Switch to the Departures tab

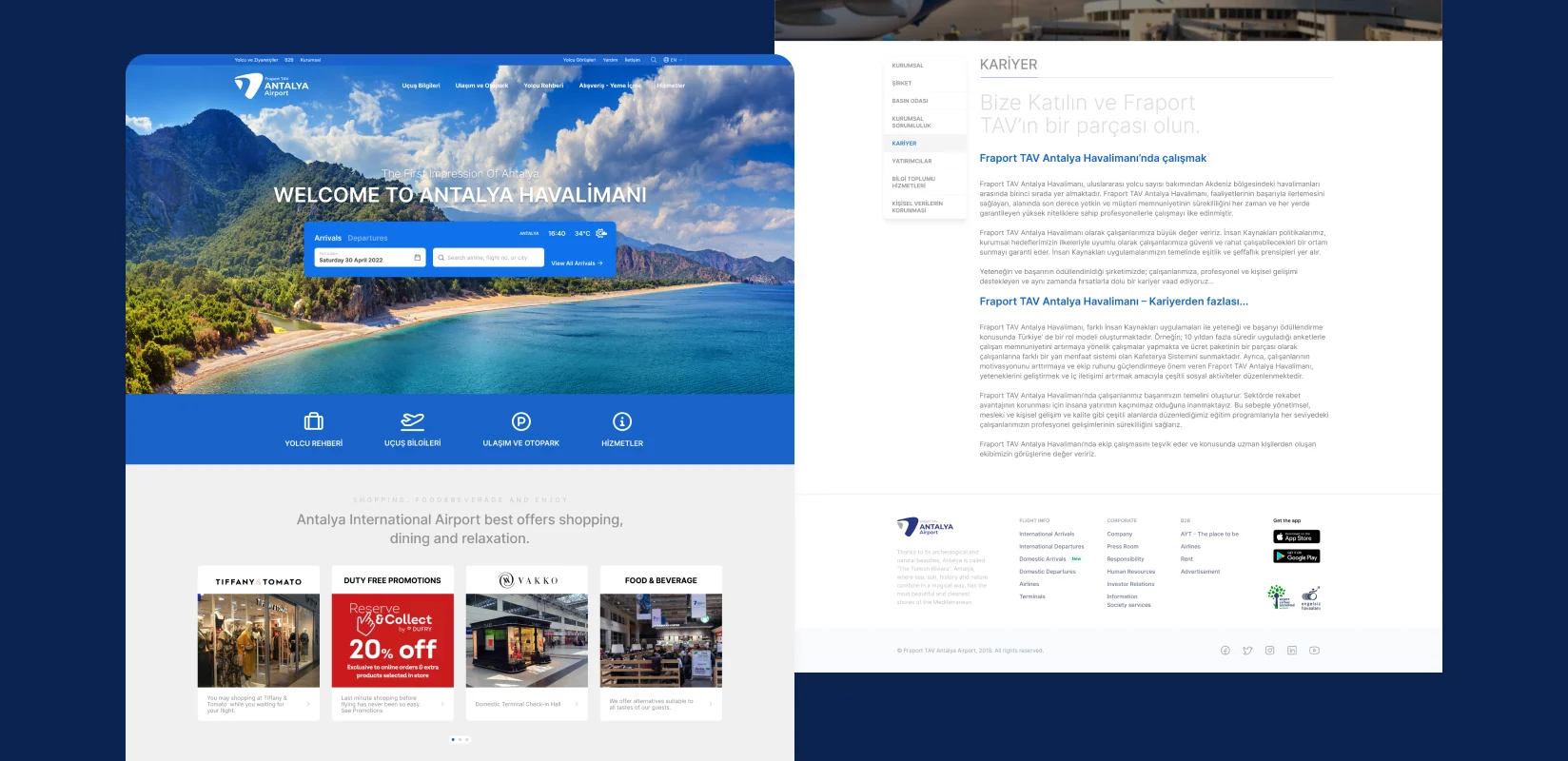click(367, 238)
